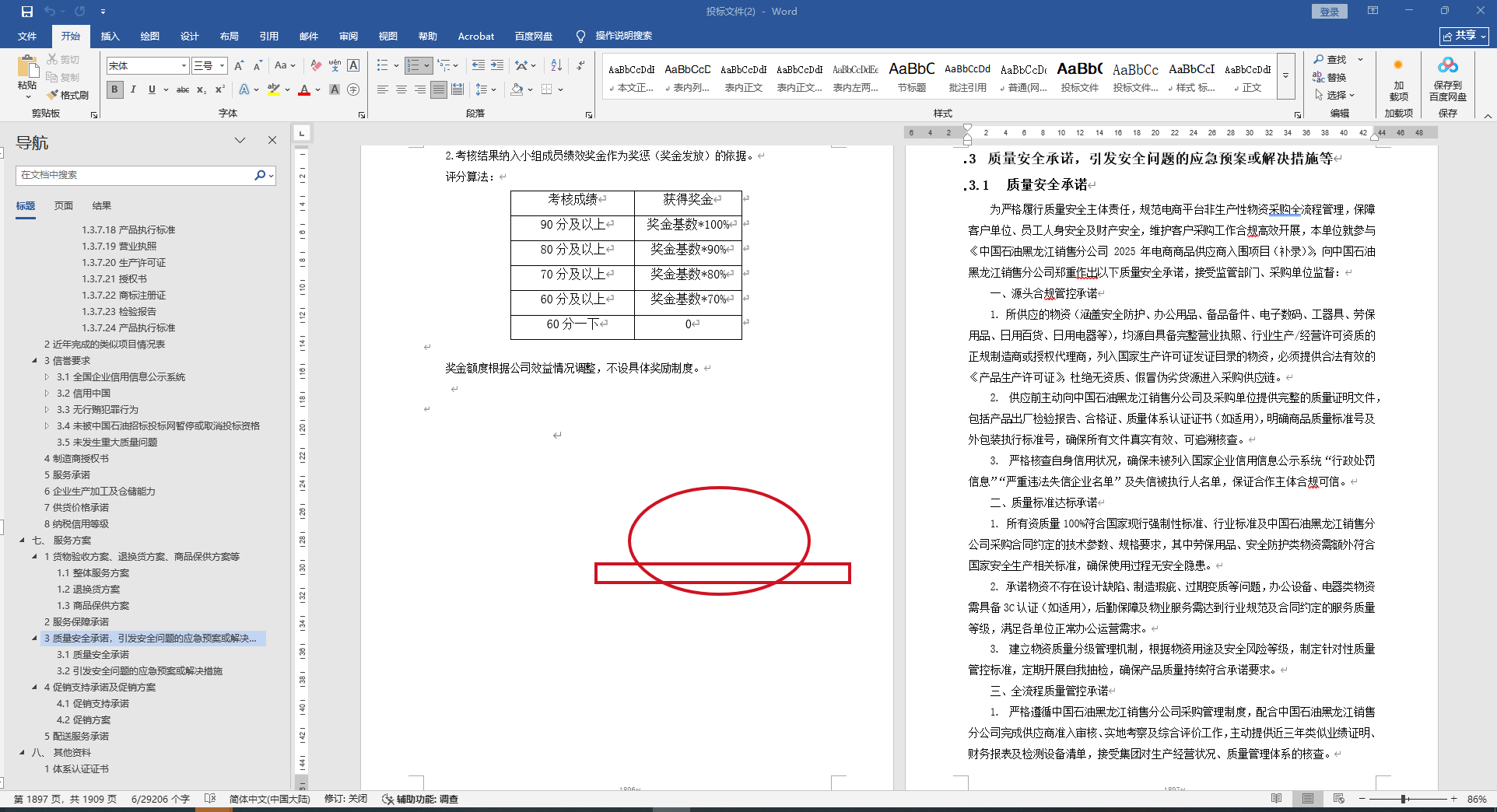This screenshot has height=812, width=1497.
Task: Undo the last action
Action: [50, 12]
